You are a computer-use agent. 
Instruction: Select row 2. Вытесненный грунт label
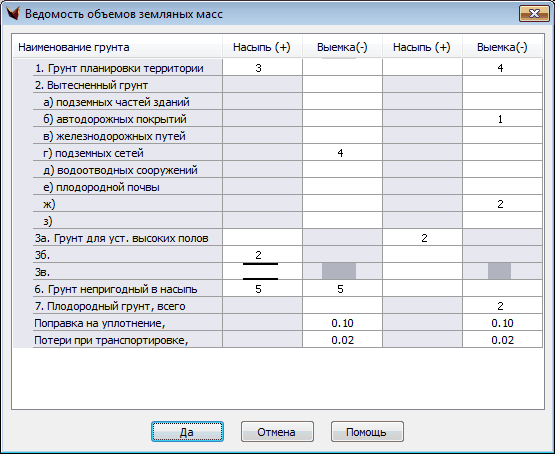91,85
